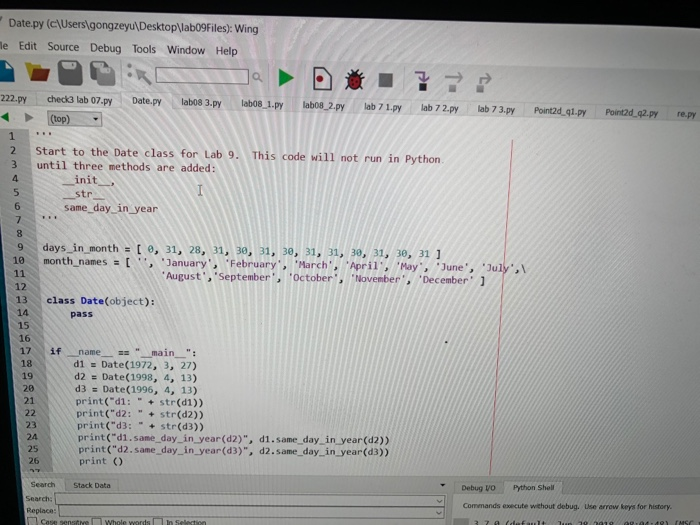The image size is (700, 525).
Task: Switch to lab08_2.py tab
Action: (x=323, y=105)
